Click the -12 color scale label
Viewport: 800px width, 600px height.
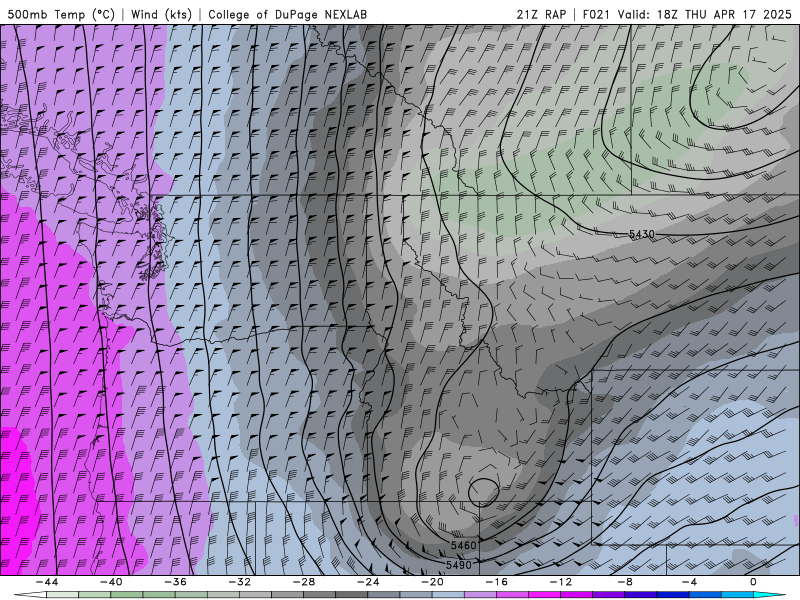coord(561,582)
